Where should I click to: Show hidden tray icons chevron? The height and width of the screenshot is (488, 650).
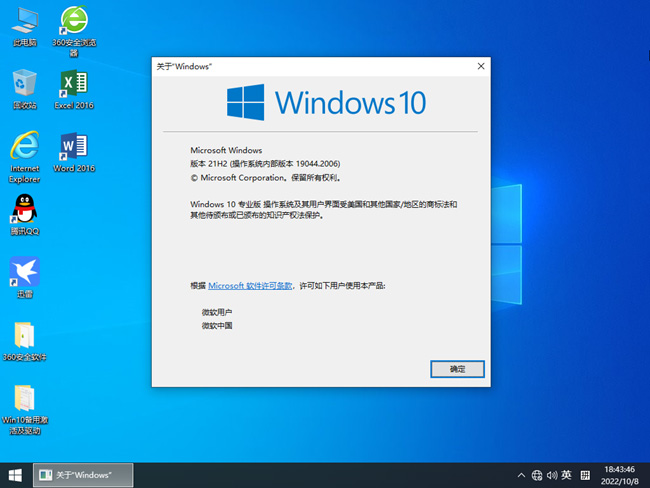click(521, 476)
